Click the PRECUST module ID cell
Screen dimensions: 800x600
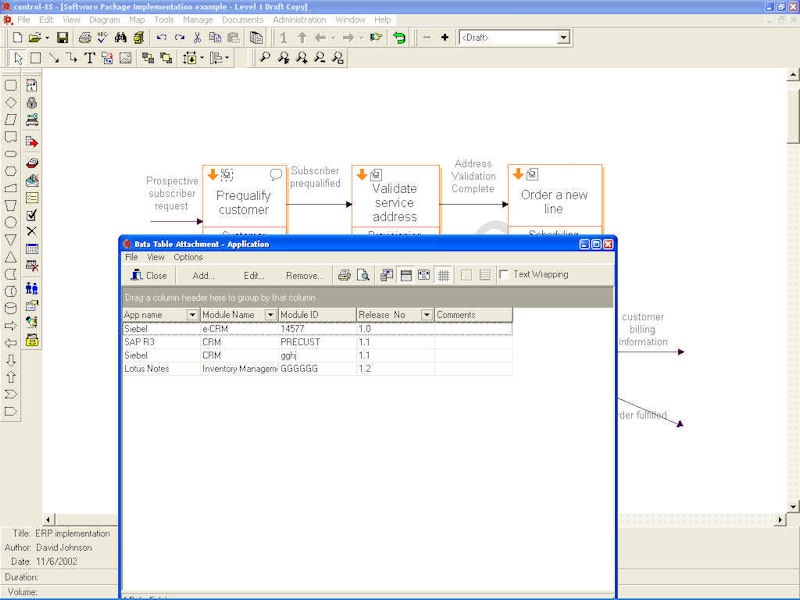[317, 342]
